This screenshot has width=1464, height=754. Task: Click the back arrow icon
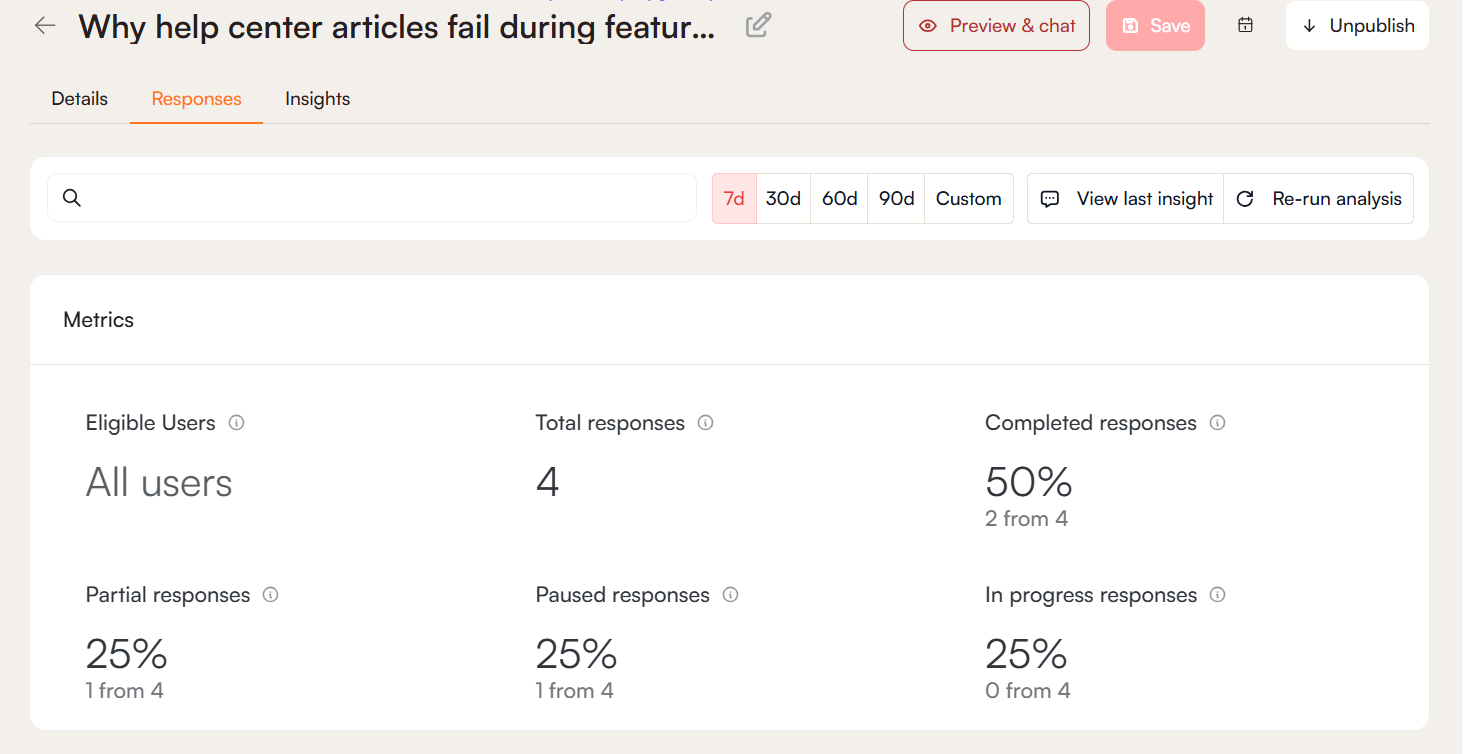click(45, 26)
